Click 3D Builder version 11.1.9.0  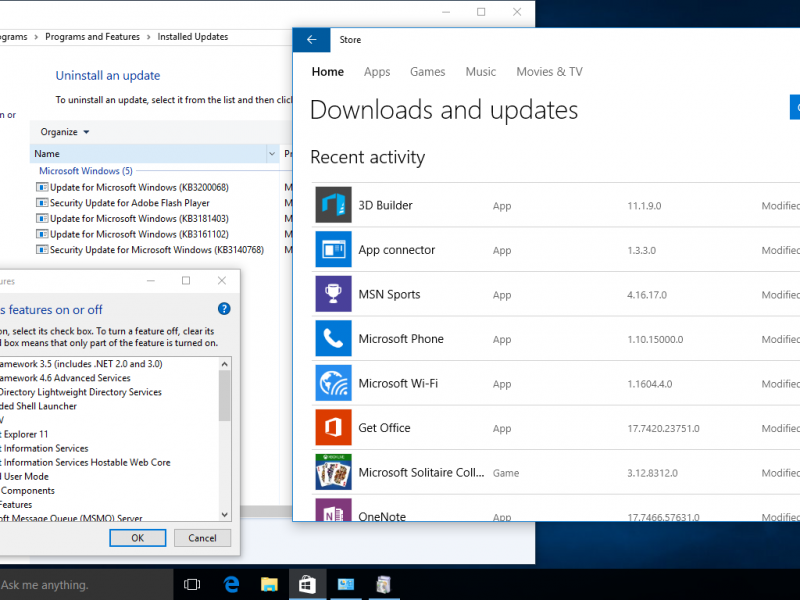(x=644, y=206)
